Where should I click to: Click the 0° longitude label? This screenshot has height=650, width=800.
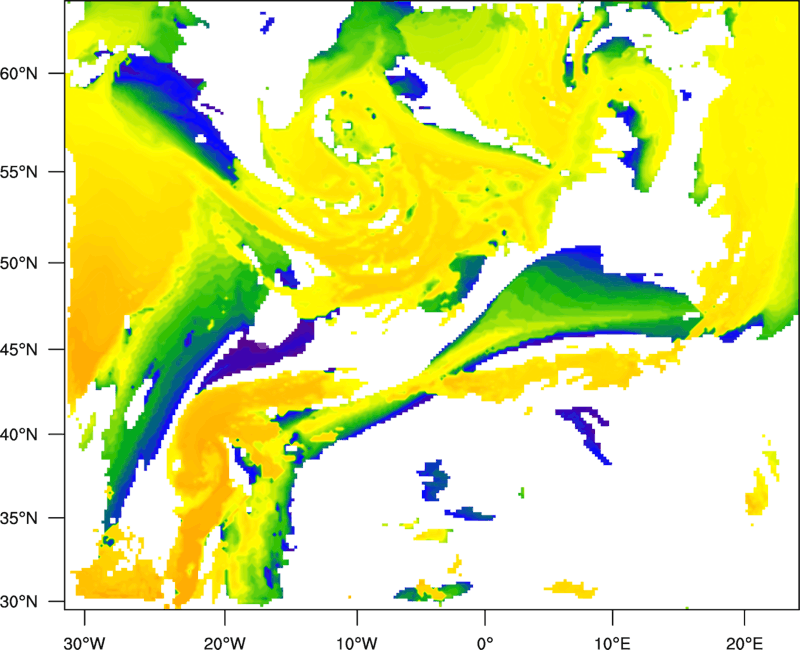(485, 643)
